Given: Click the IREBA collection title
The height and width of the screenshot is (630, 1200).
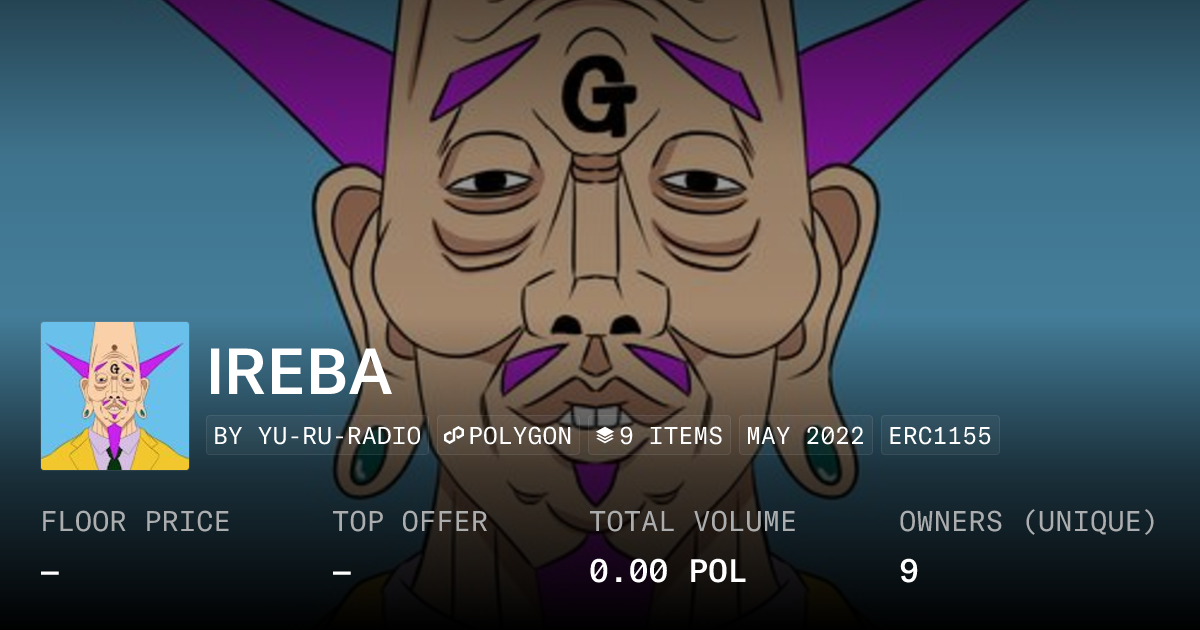Looking at the screenshot, I should coord(299,373).
